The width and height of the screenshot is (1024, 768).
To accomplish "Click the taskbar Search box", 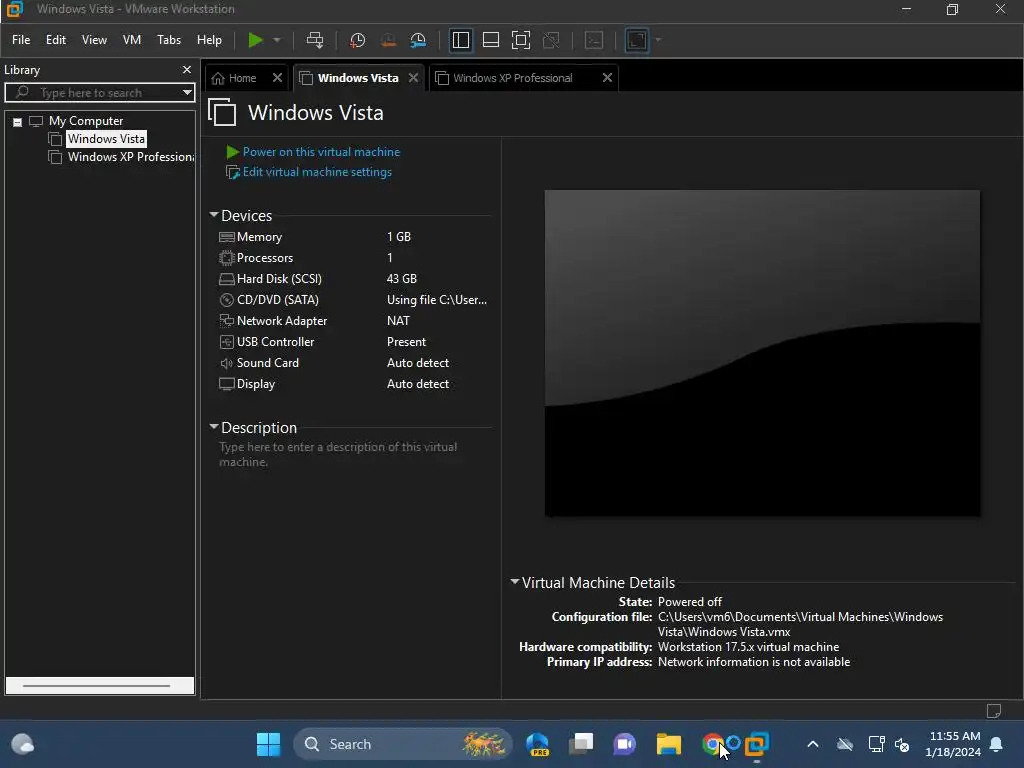I will [x=402, y=744].
